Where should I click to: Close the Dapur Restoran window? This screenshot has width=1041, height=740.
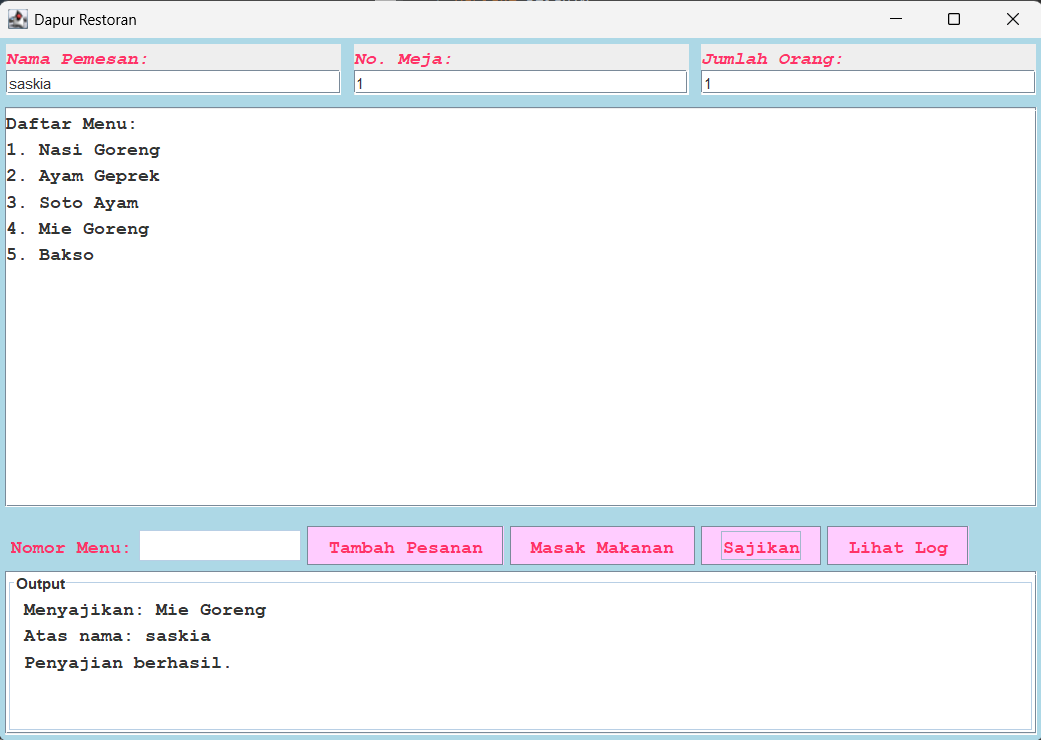(x=1012, y=19)
